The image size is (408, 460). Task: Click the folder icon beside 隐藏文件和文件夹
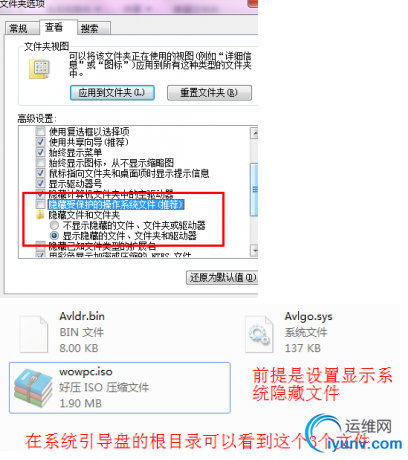click(40, 215)
